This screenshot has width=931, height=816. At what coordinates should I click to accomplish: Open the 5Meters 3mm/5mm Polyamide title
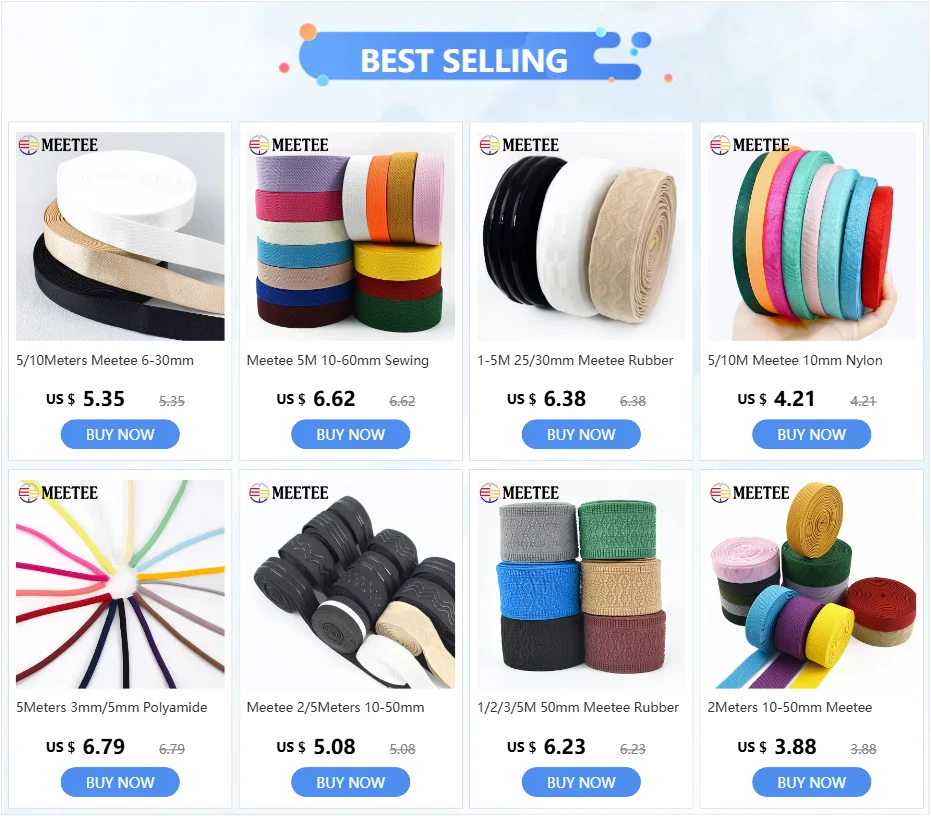(112, 708)
